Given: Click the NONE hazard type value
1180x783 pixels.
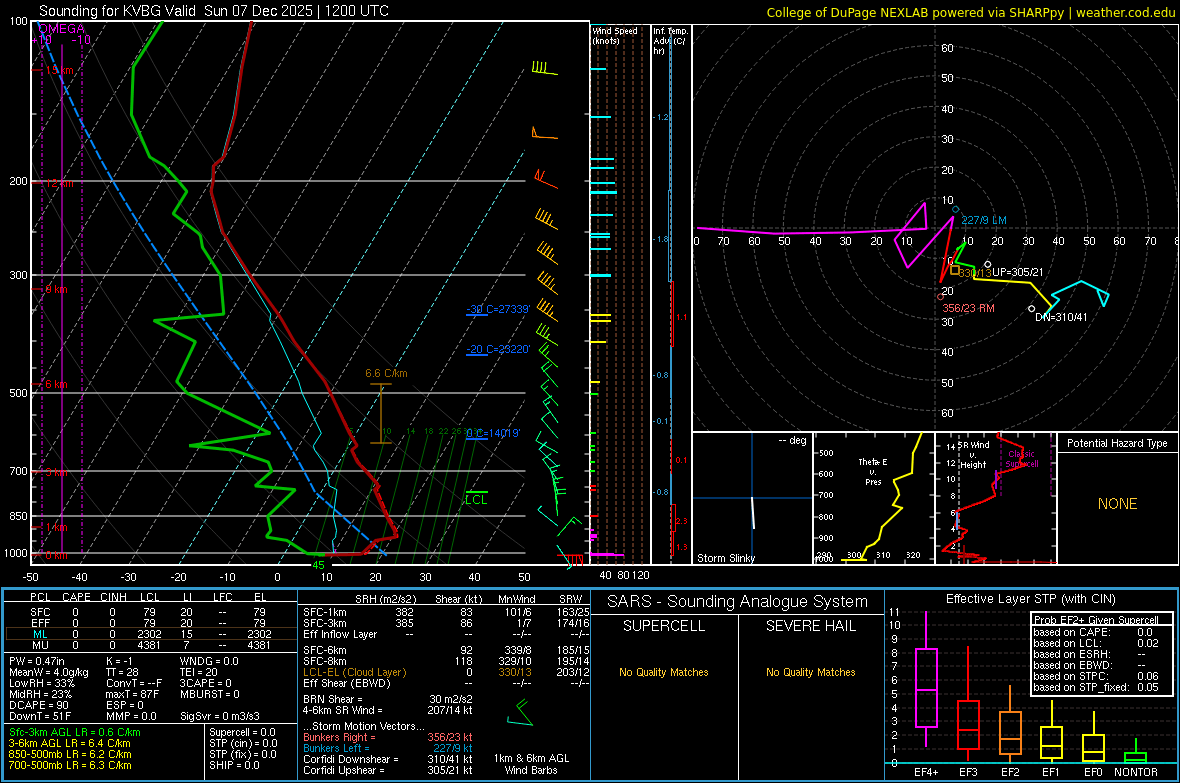Looking at the screenshot, I should pyautogui.click(x=1117, y=504).
